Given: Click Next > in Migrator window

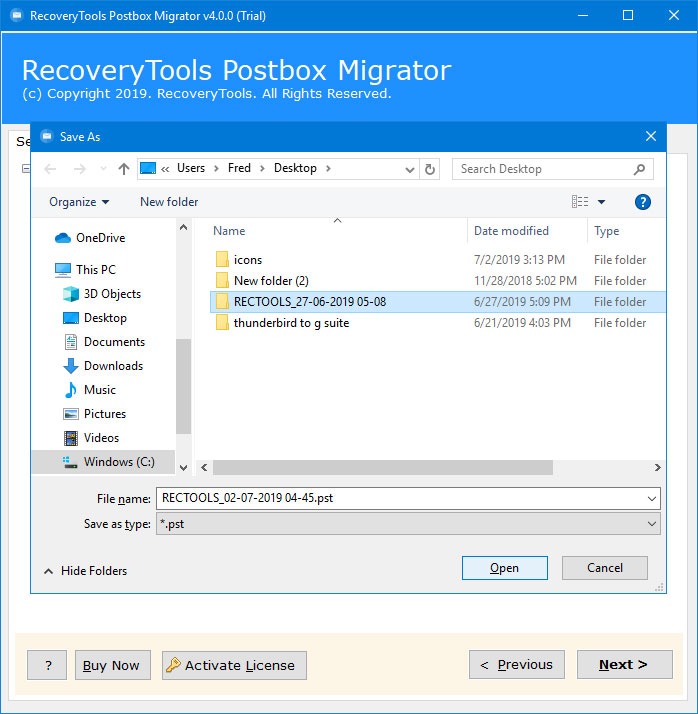Looking at the screenshot, I should [x=625, y=664].
